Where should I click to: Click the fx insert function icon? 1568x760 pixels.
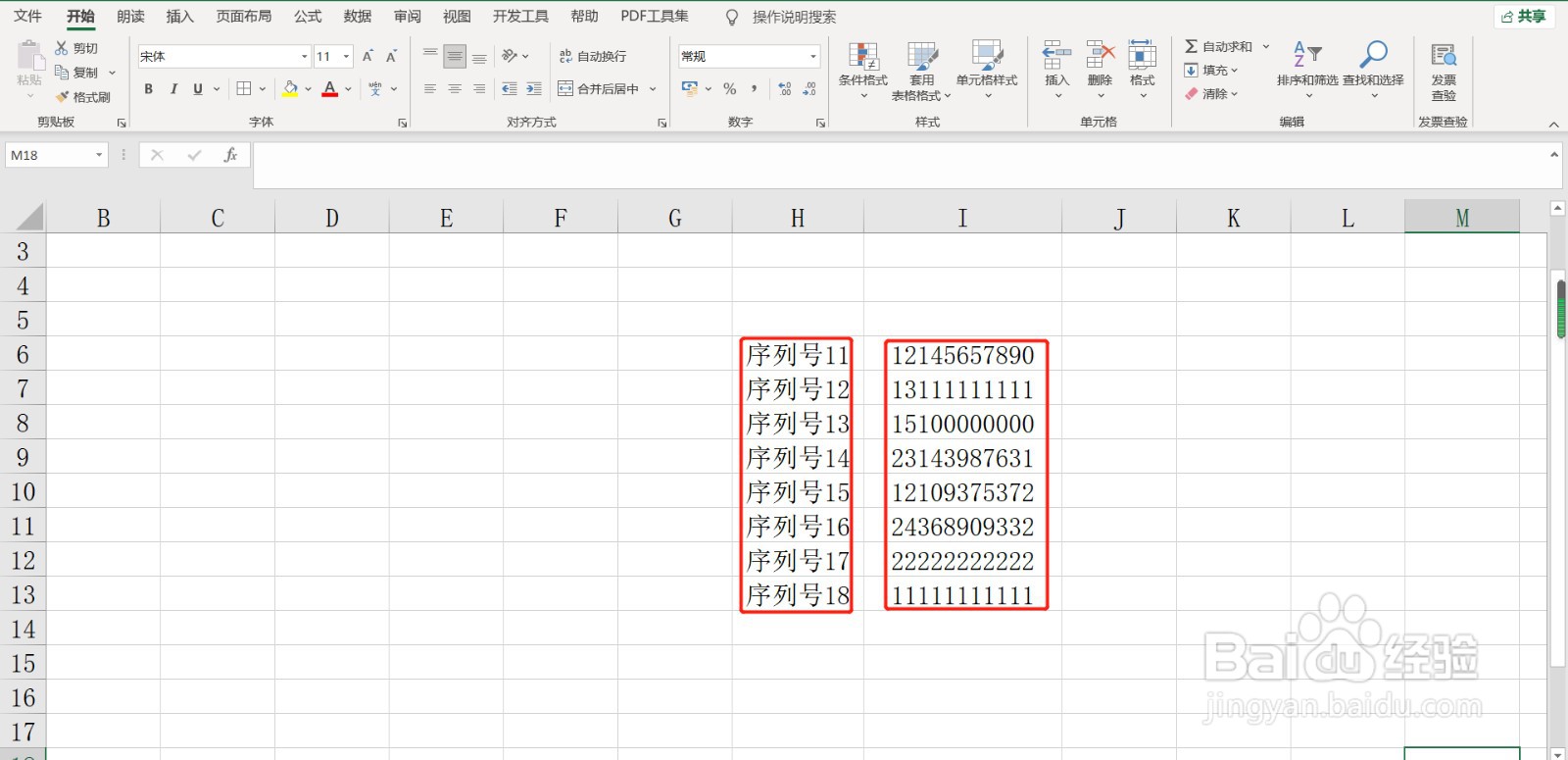click(230, 155)
